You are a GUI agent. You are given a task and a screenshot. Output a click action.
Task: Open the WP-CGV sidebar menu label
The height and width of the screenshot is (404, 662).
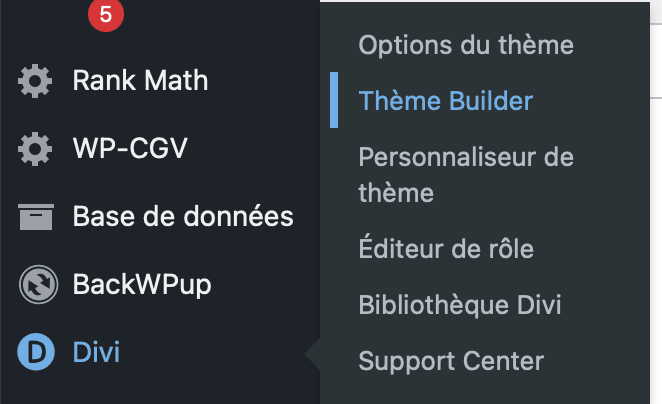coord(130,148)
